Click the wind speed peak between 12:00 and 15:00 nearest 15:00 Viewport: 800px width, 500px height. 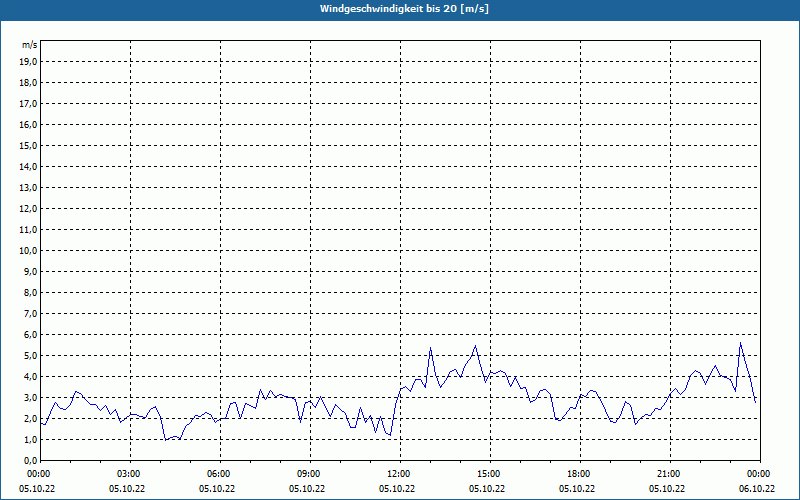click(x=476, y=346)
